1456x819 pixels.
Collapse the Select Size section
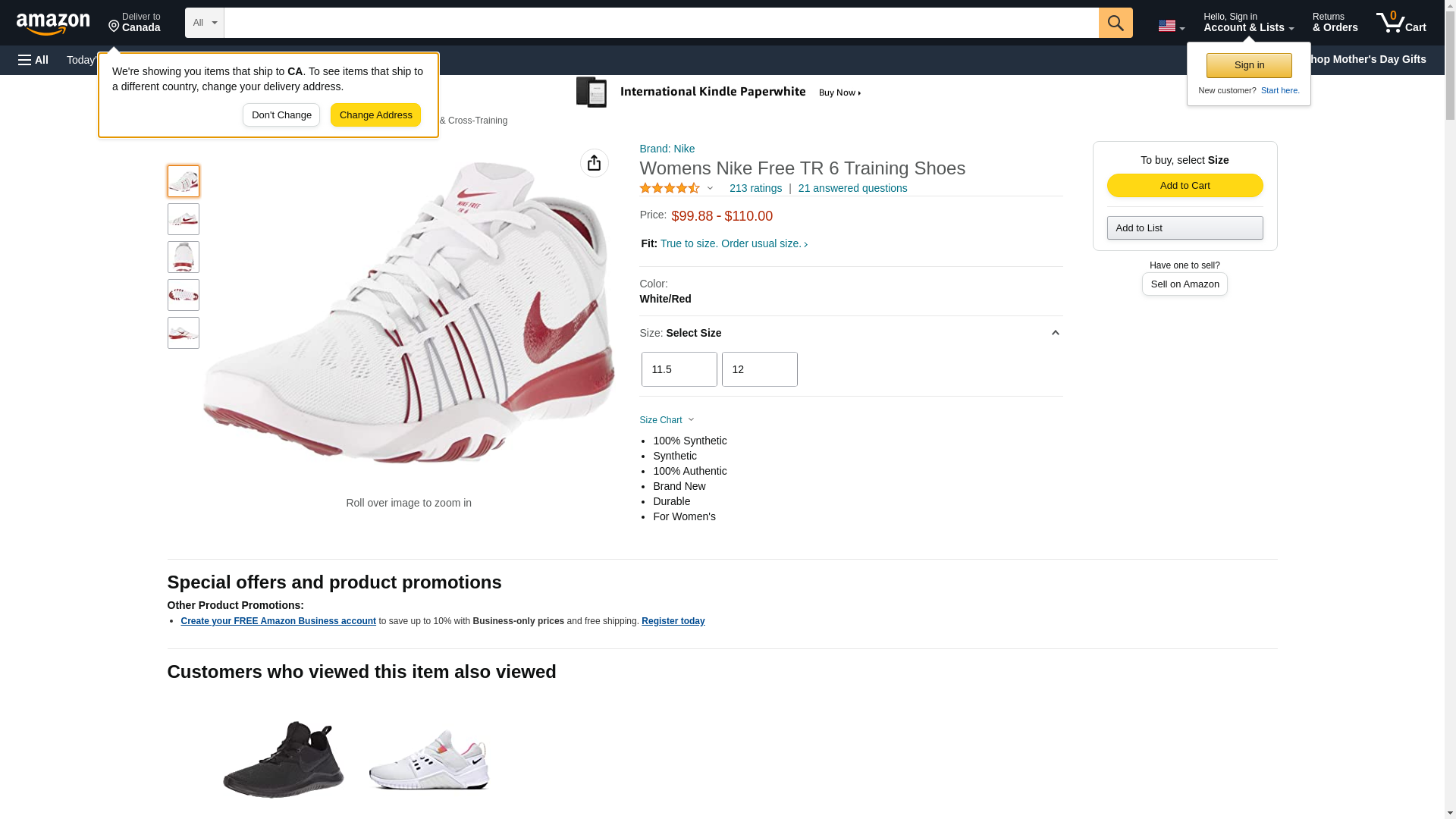pyautogui.click(x=1055, y=333)
